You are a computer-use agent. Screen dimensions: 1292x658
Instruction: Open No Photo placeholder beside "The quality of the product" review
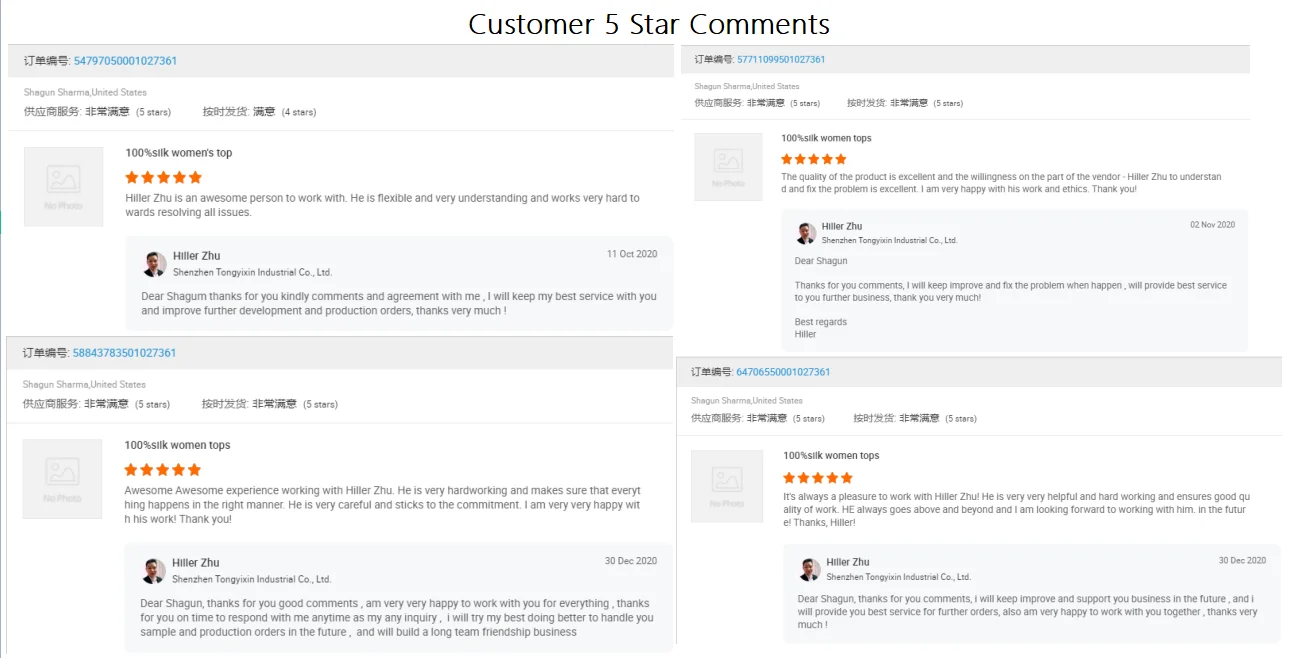pyautogui.click(x=728, y=166)
